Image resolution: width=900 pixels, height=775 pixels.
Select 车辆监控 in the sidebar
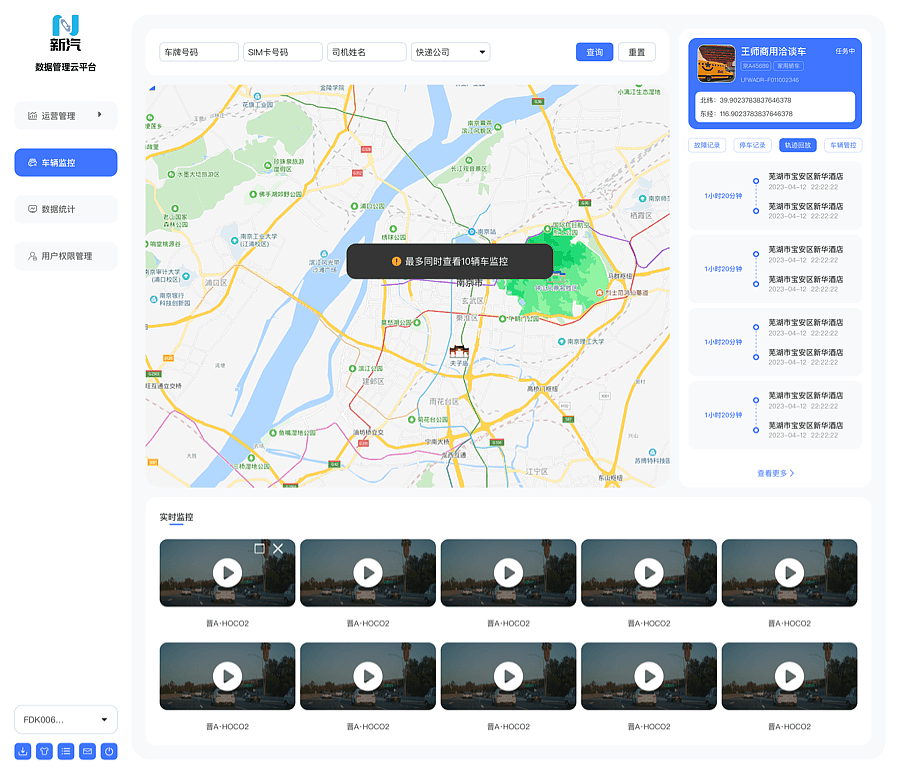click(65, 162)
